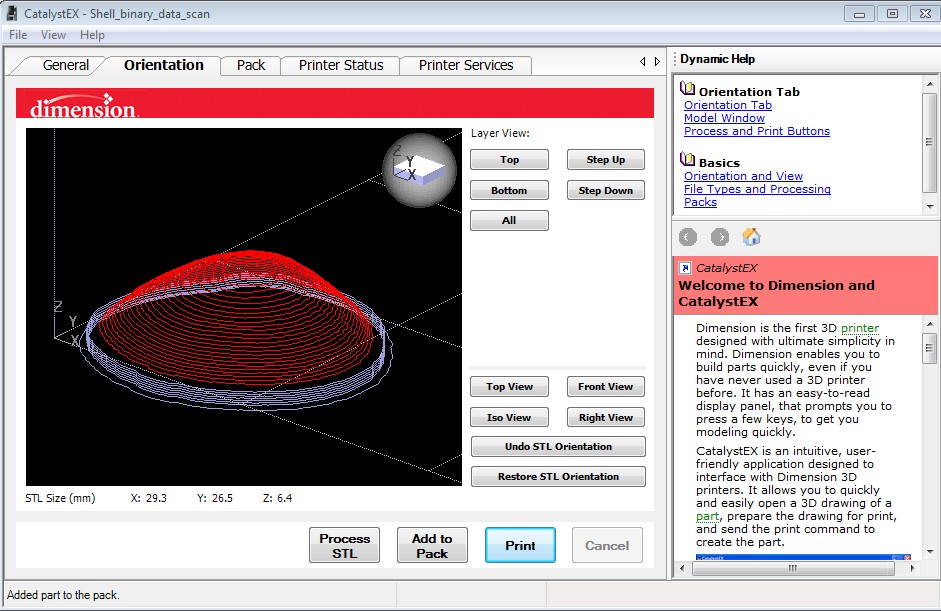This screenshot has height=611, width=941.
Task: Click Undo STL Orientation
Action: click(x=558, y=447)
